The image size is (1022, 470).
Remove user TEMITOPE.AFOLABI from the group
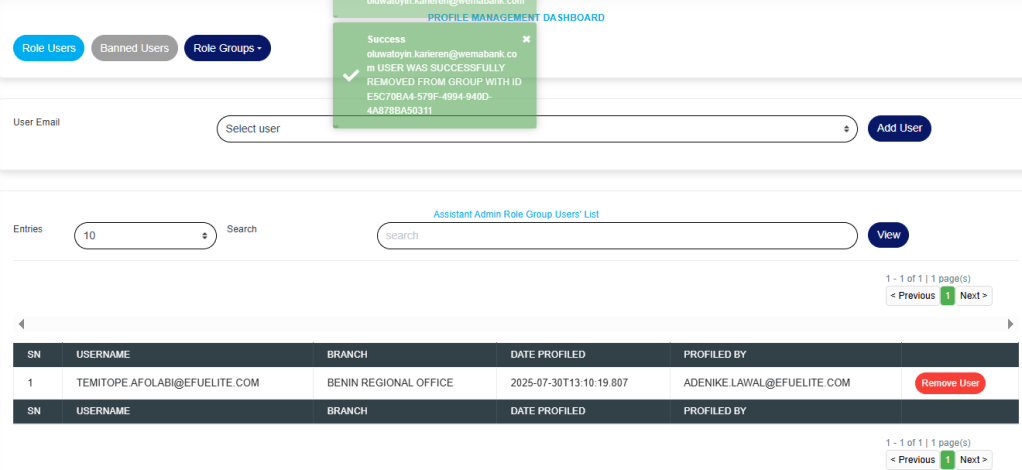coord(949,383)
